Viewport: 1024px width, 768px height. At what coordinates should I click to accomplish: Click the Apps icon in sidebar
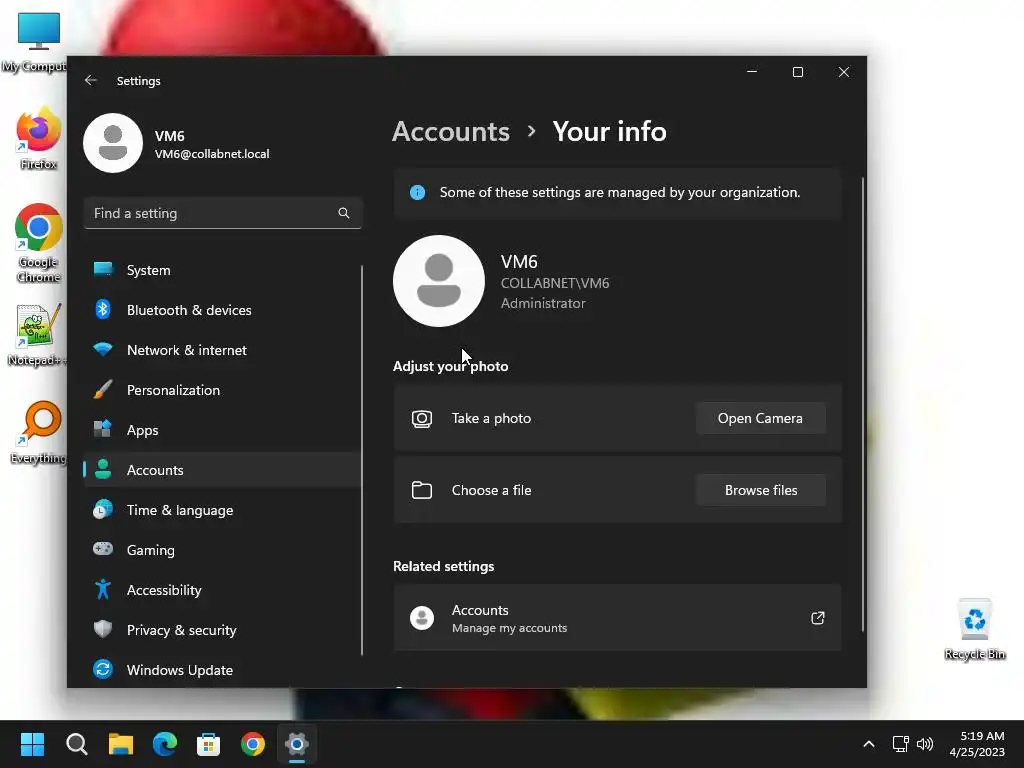click(103, 429)
